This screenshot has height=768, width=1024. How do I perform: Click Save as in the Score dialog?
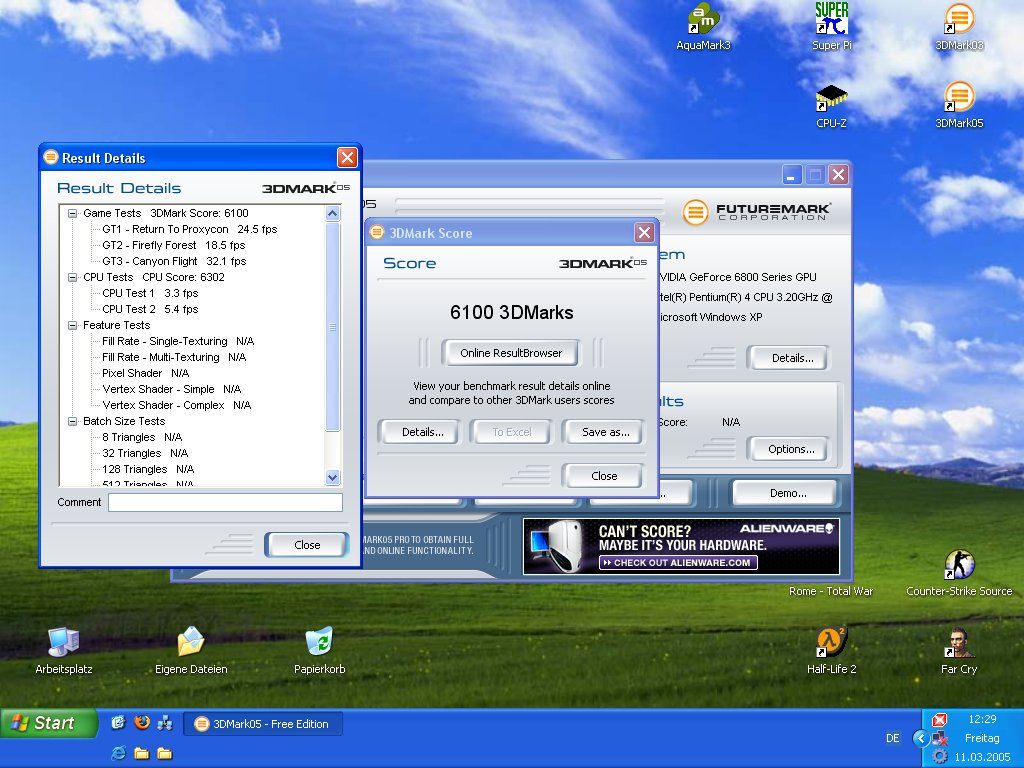click(x=605, y=432)
